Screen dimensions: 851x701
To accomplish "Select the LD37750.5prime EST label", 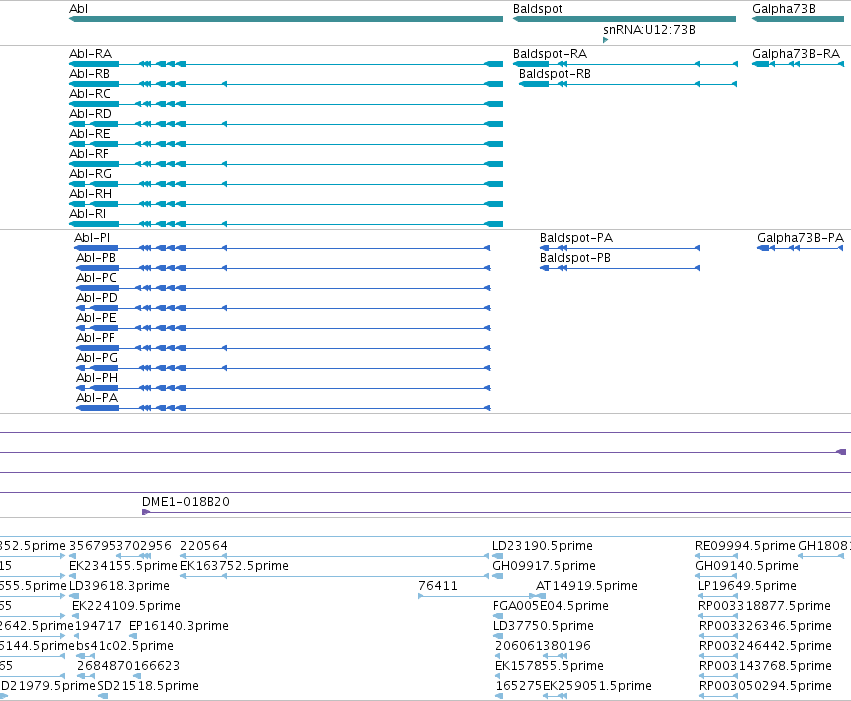I will (543, 626).
